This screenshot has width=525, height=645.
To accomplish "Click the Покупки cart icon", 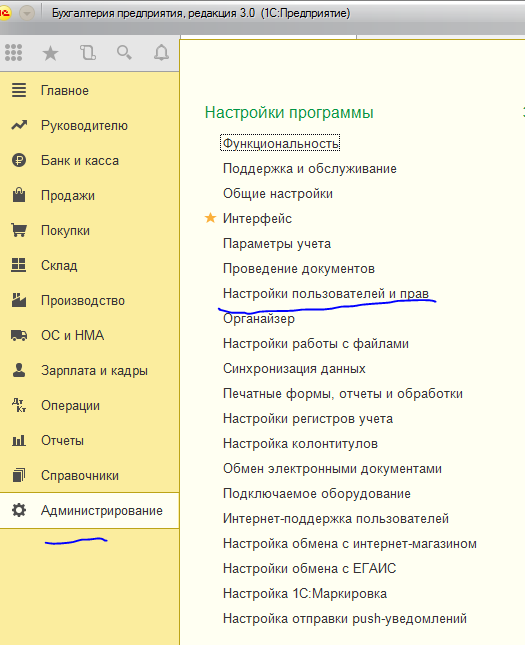I will pos(19,230).
